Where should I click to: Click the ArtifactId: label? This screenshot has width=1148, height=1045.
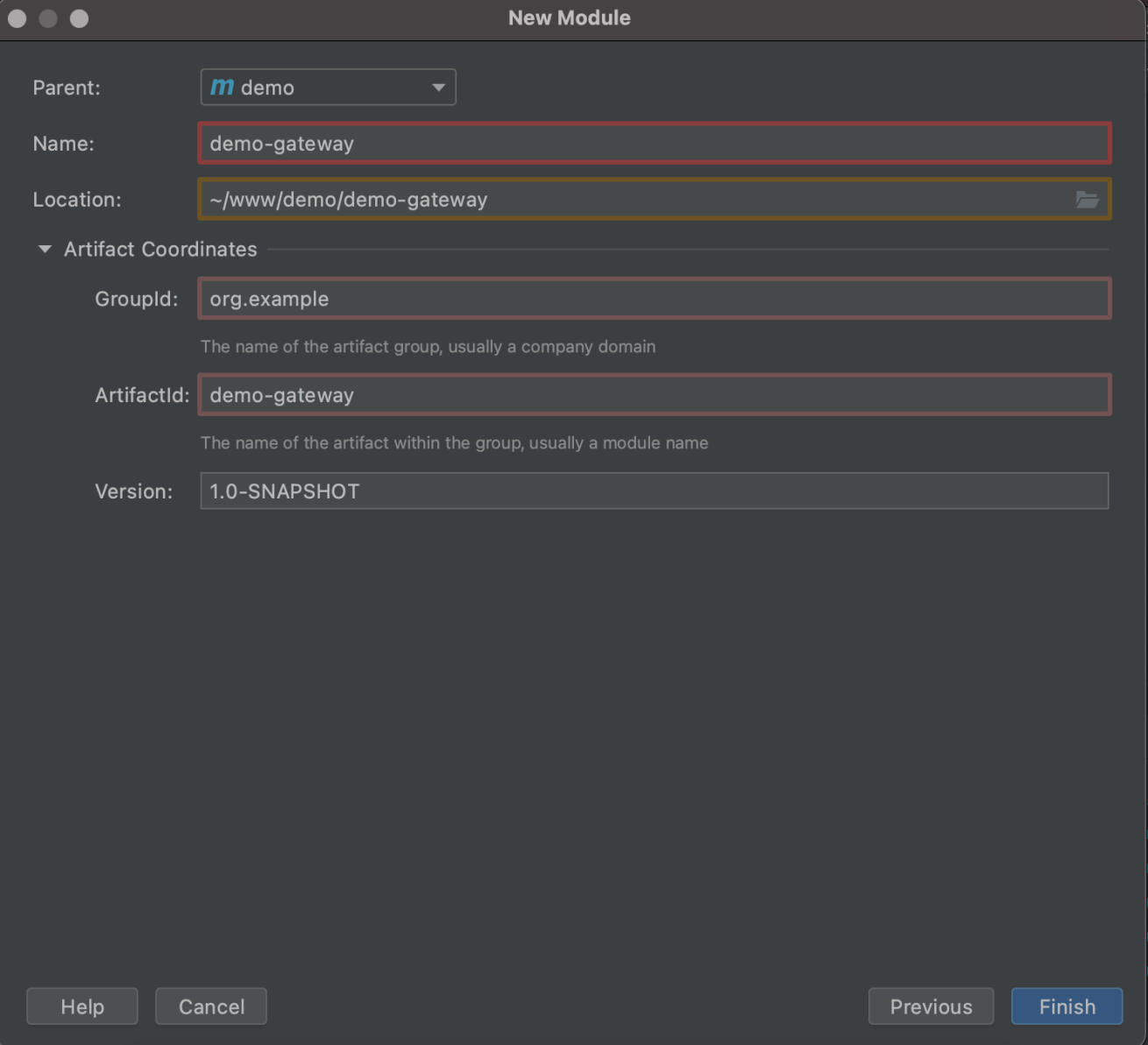point(142,395)
